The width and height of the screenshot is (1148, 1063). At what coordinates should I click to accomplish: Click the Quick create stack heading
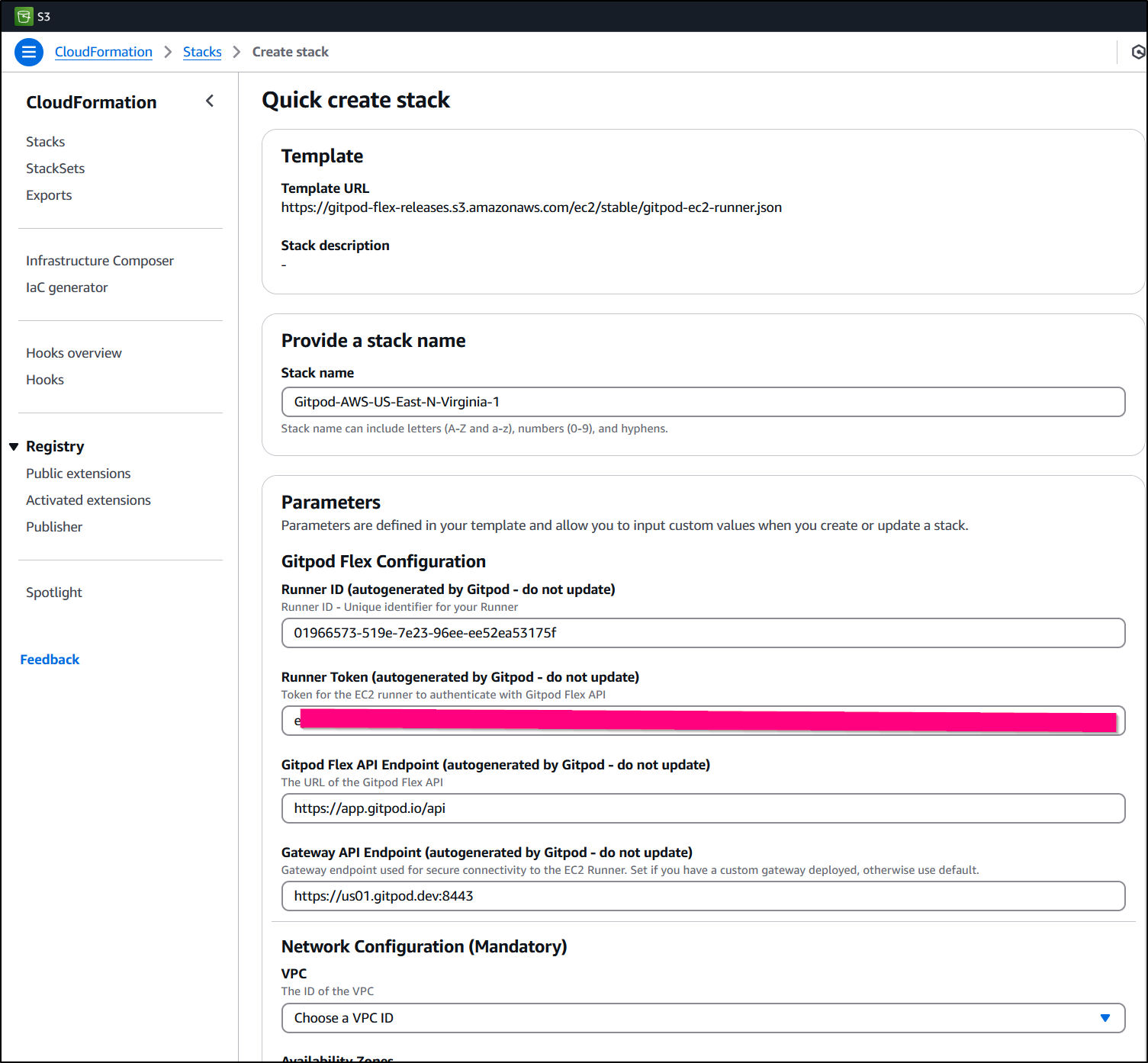[x=356, y=100]
